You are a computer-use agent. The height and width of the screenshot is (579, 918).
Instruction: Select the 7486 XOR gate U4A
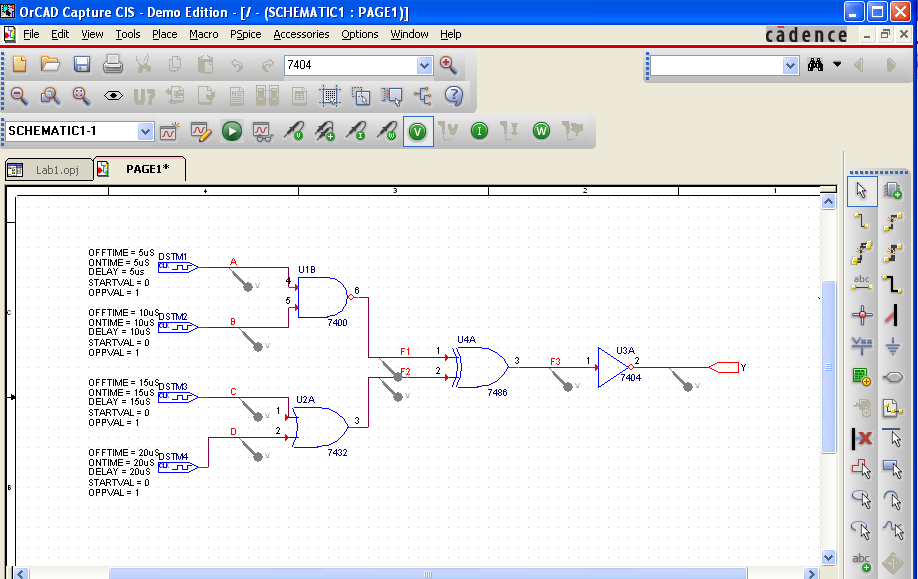click(480, 368)
